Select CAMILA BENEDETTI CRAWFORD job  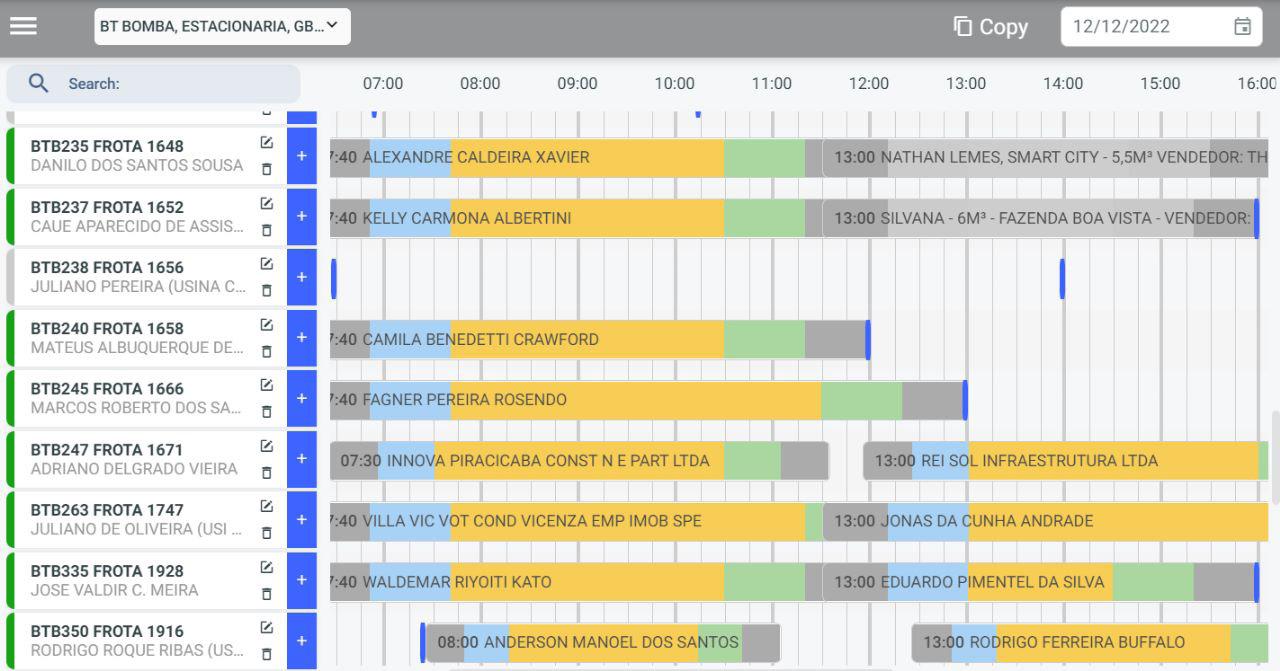[598, 340]
